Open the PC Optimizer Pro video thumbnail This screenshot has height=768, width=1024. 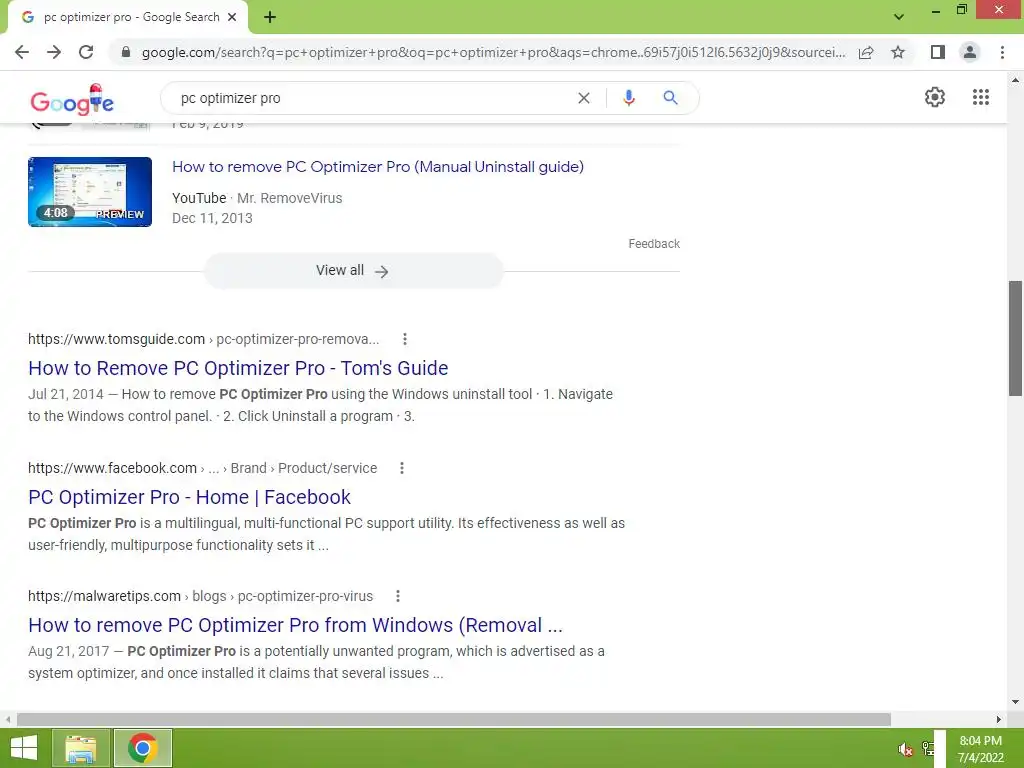[90, 192]
